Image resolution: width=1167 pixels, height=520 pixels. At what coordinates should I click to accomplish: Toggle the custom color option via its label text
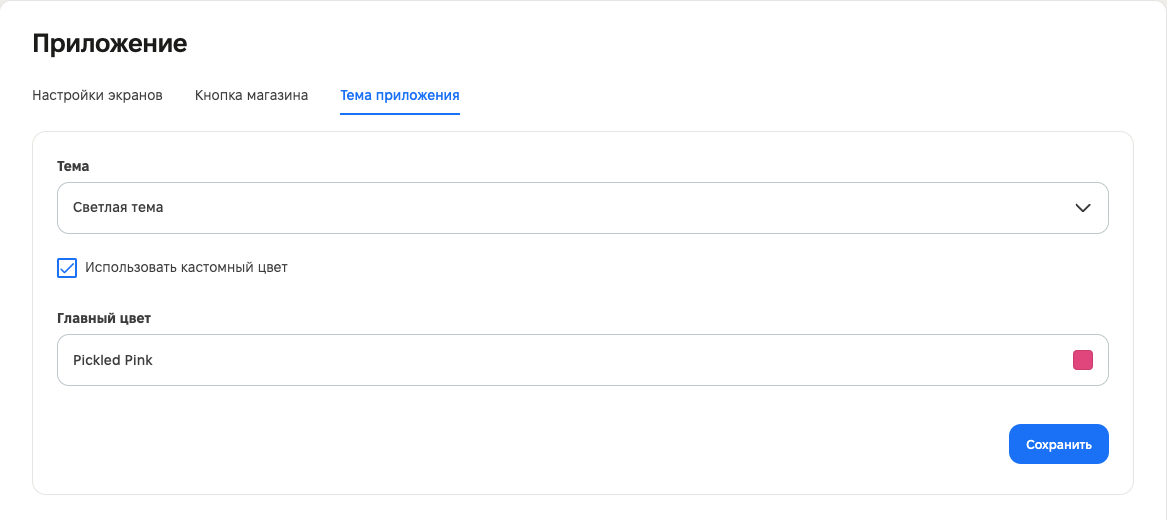186,267
